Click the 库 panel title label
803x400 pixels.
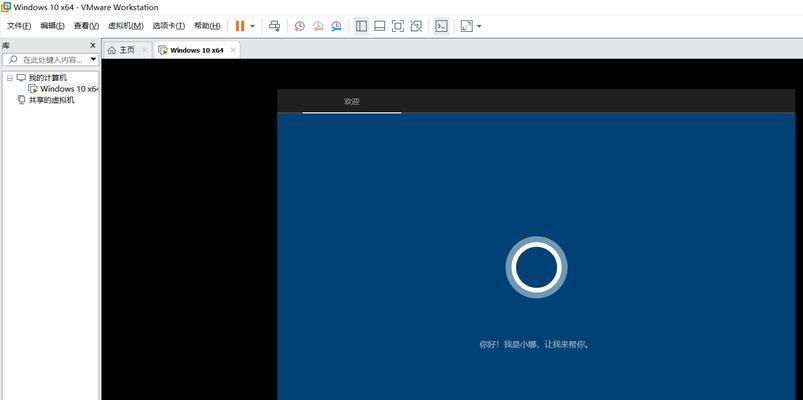coord(5,46)
